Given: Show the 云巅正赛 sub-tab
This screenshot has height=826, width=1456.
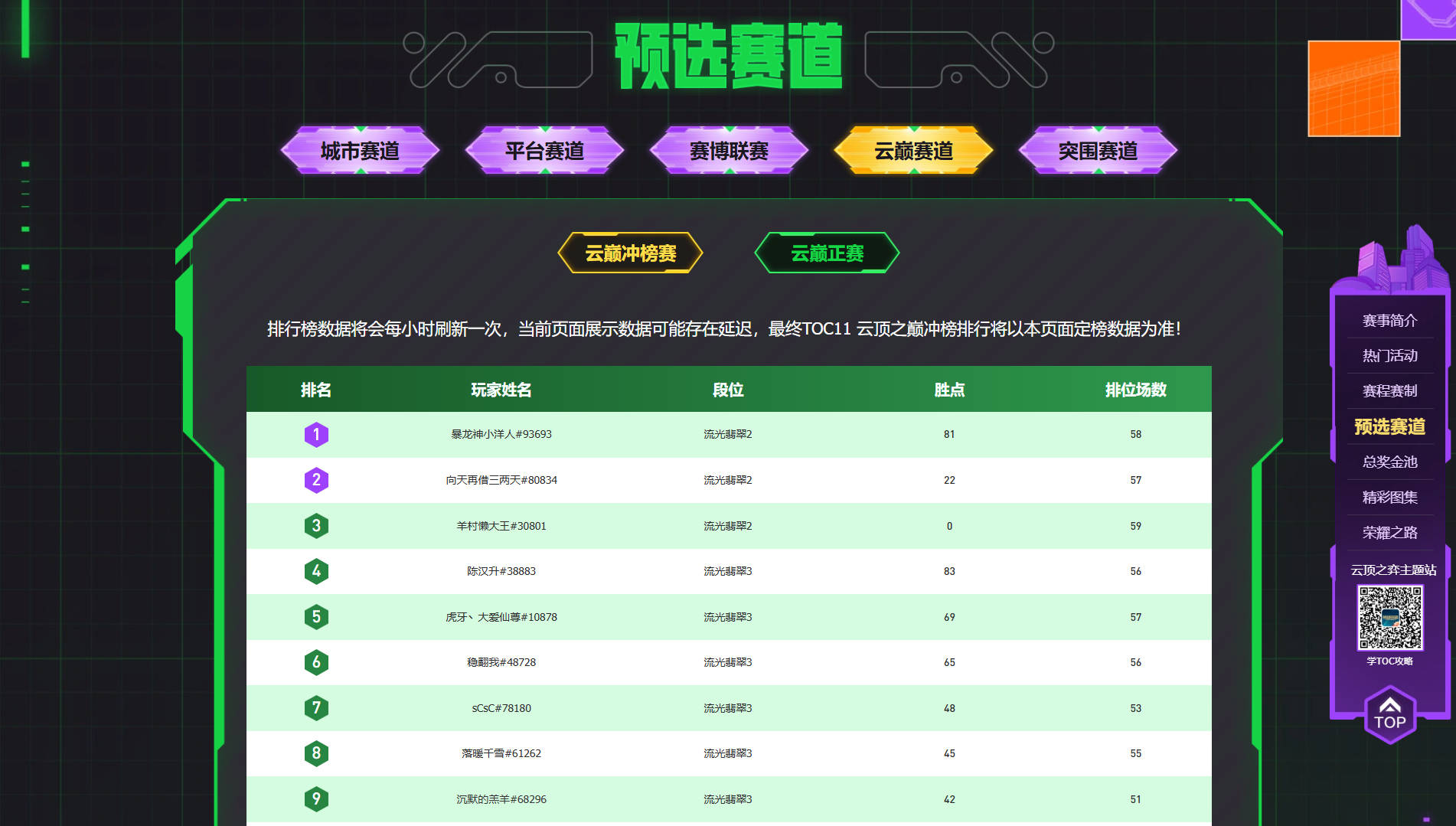Looking at the screenshot, I should coord(827,253).
